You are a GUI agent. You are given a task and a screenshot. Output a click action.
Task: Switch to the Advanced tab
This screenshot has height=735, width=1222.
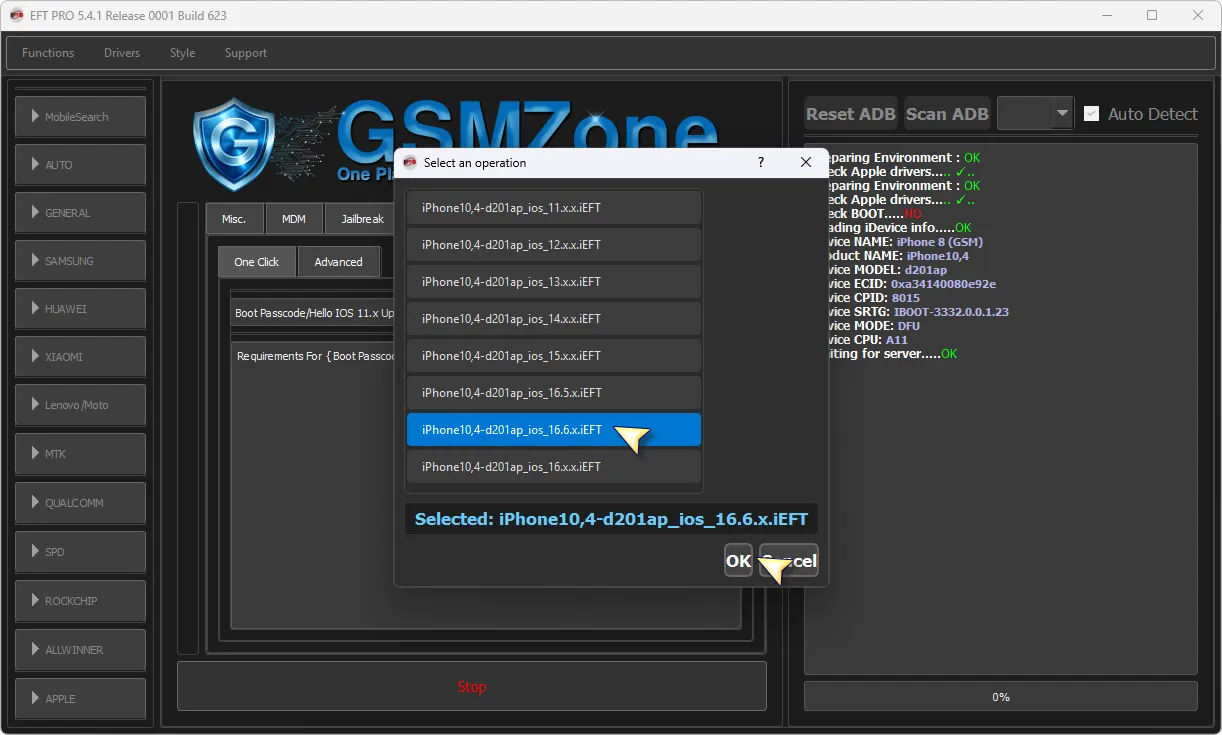338,262
